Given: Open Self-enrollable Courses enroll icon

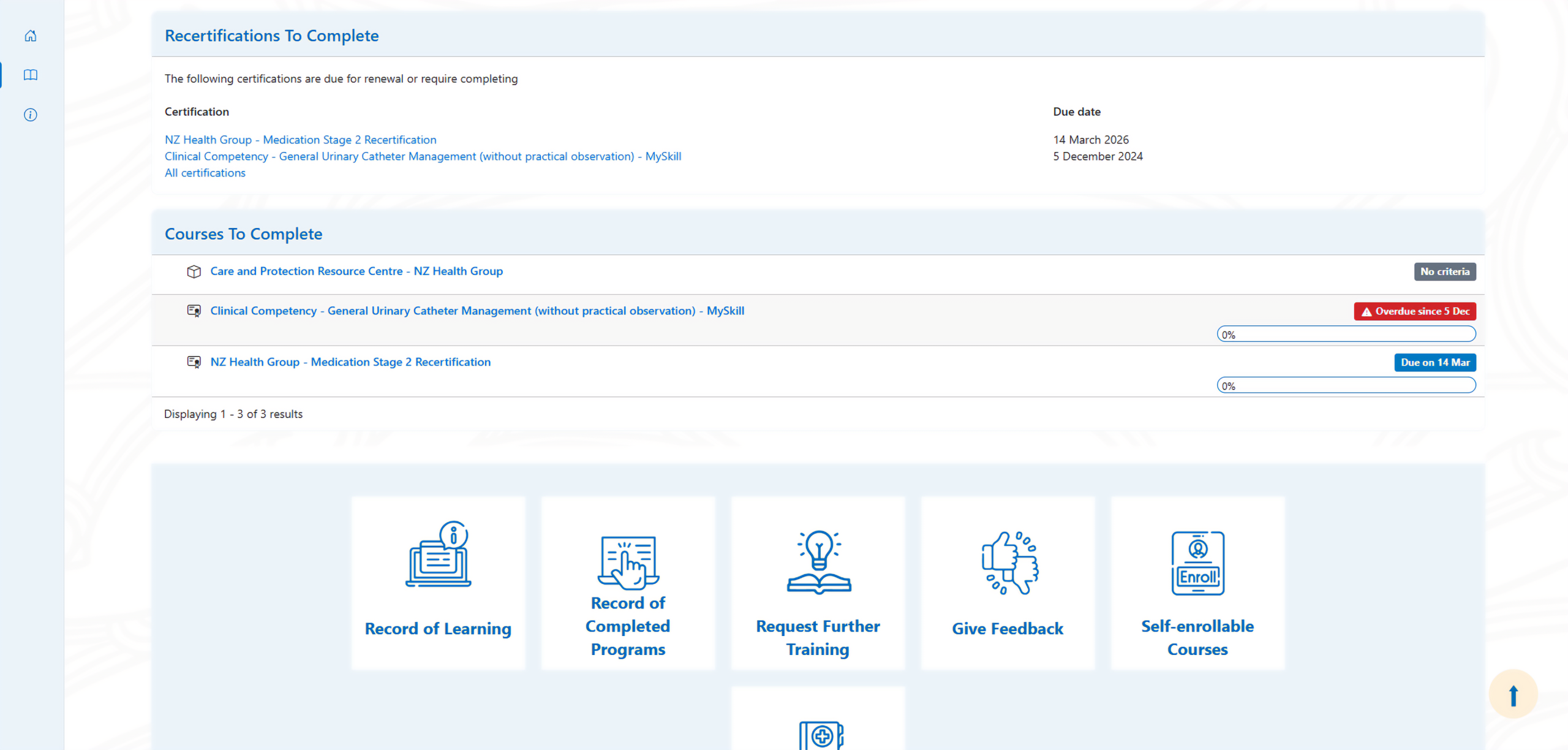Looking at the screenshot, I should coord(1197,562).
